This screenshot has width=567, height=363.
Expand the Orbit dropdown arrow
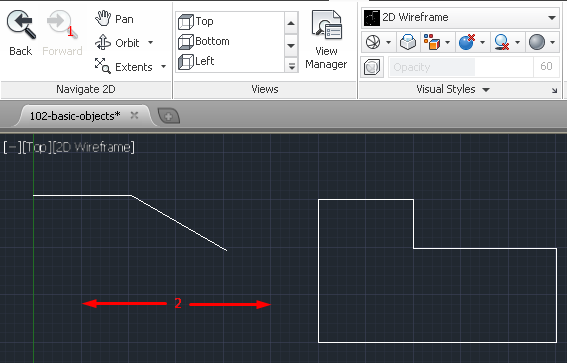[x=150, y=43]
